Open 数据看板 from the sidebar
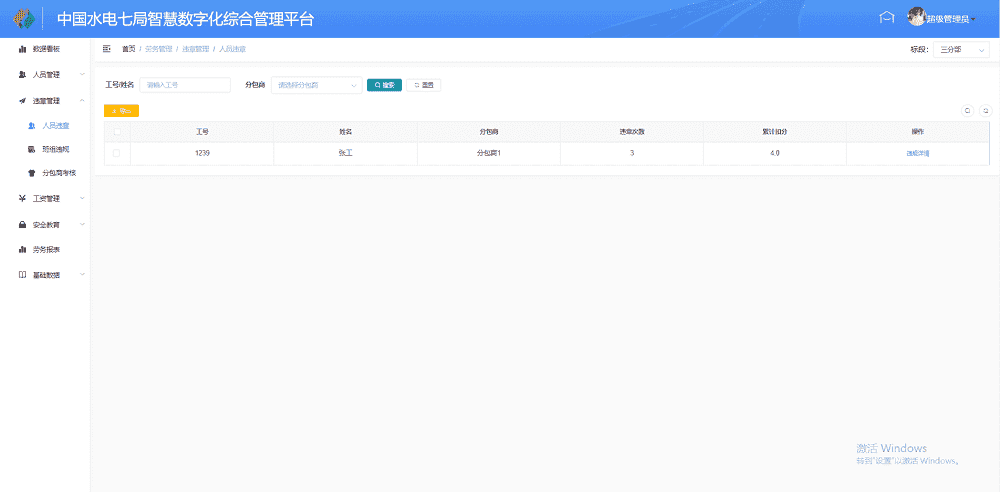The width and height of the screenshot is (1000, 492). click(x=45, y=49)
